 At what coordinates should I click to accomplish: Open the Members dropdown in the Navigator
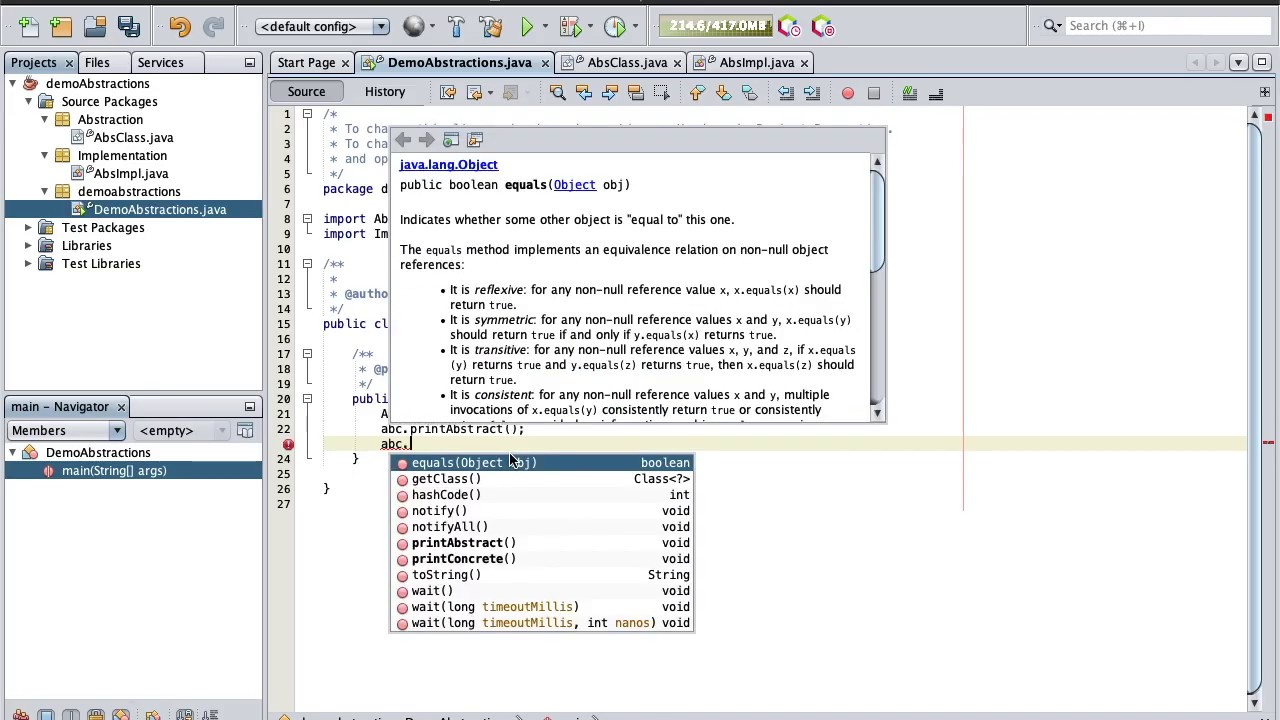click(x=67, y=431)
